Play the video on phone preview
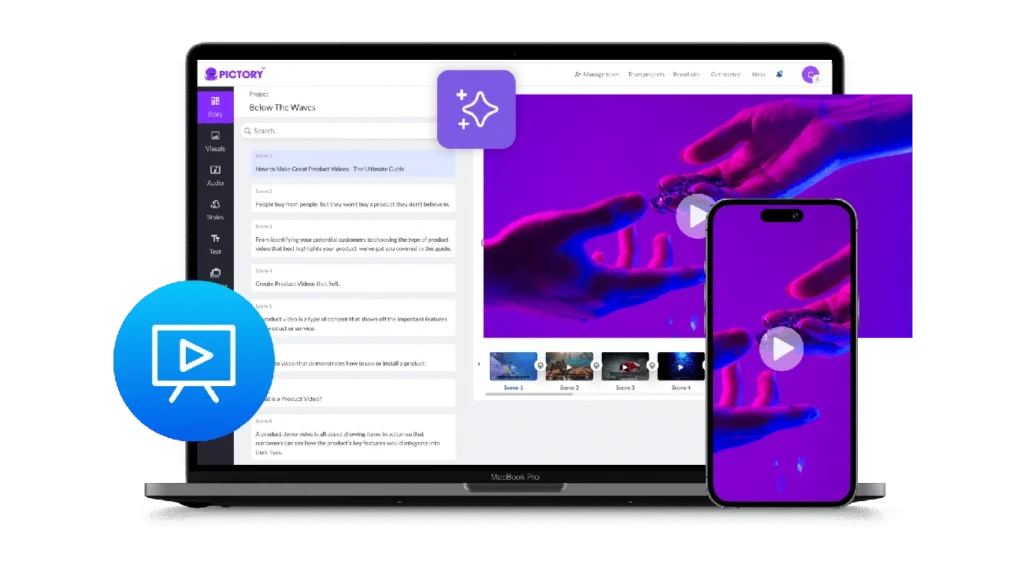 click(x=781, y=348)
